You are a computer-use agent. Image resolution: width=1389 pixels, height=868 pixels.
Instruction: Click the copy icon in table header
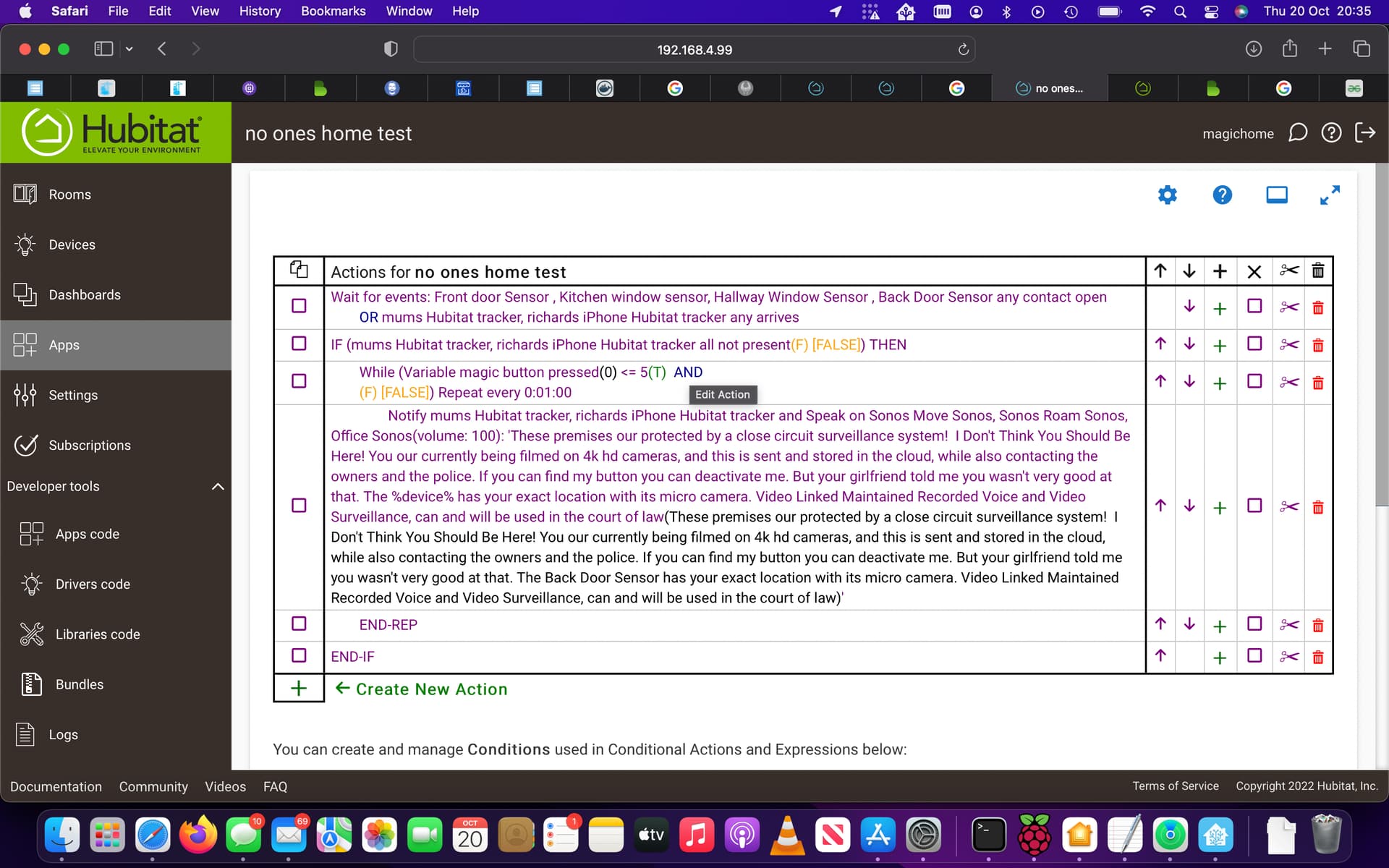pos(299,271)
